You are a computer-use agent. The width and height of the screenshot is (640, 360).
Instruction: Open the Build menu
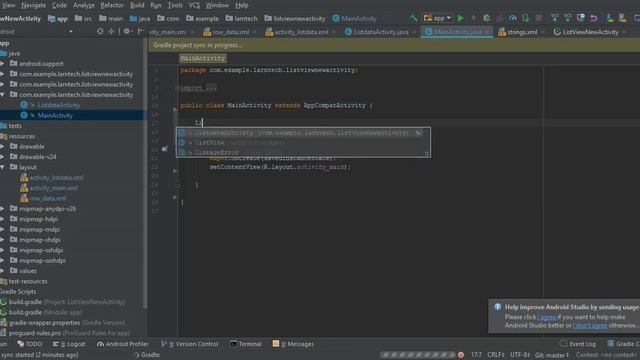click(x=137, y=5)
